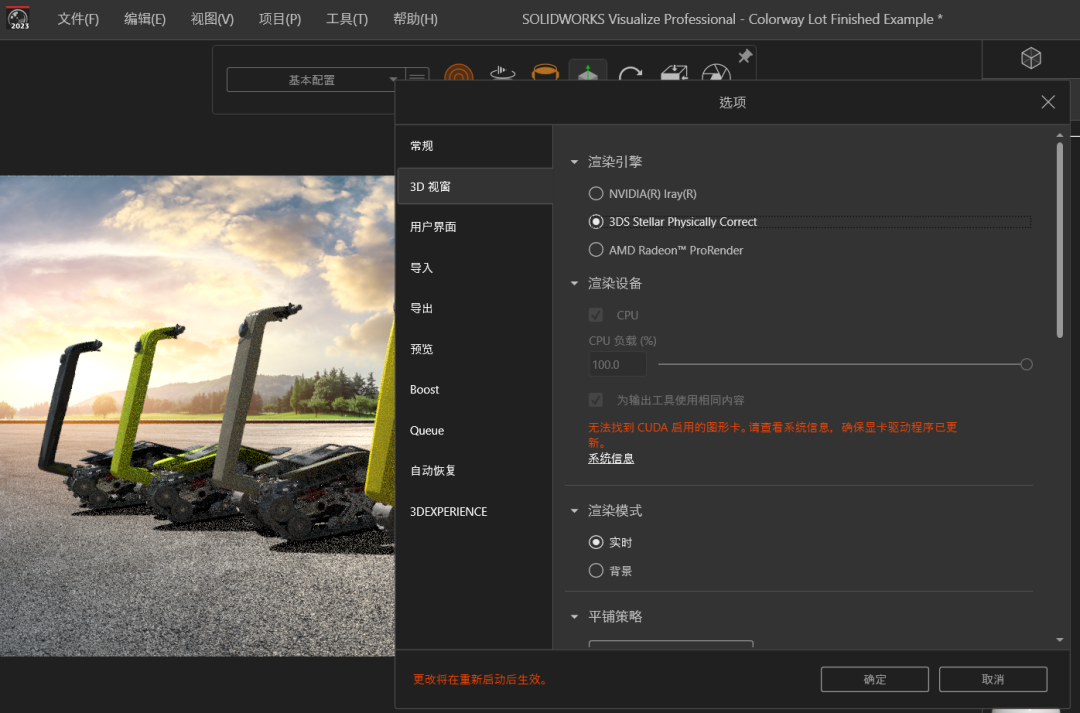Enable AMD Radeon ProRender engine
This screenshot has width=1080, height=713.
(x=596, y=250)
